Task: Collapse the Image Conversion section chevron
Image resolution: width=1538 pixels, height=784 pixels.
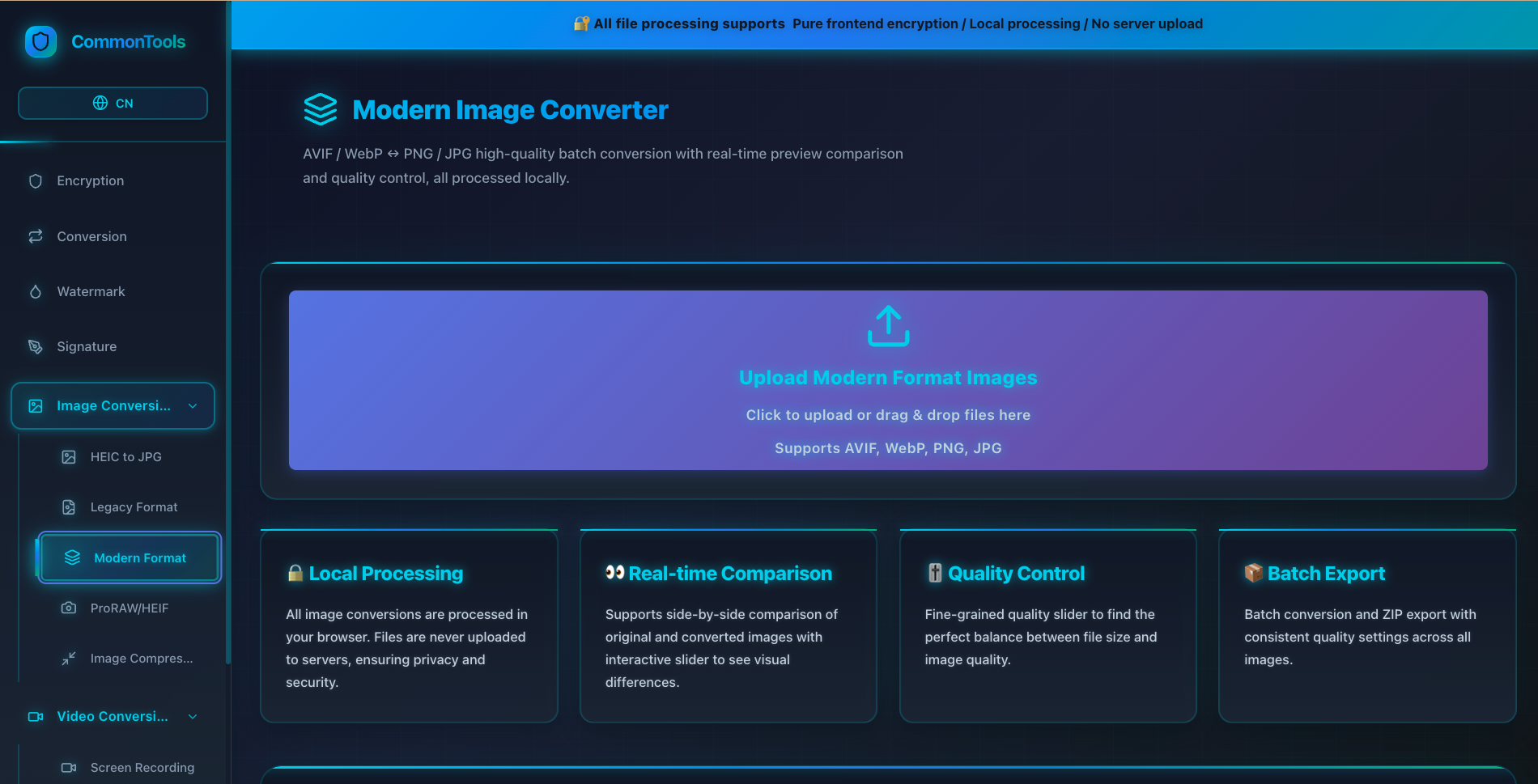Action: click(192, 405)
